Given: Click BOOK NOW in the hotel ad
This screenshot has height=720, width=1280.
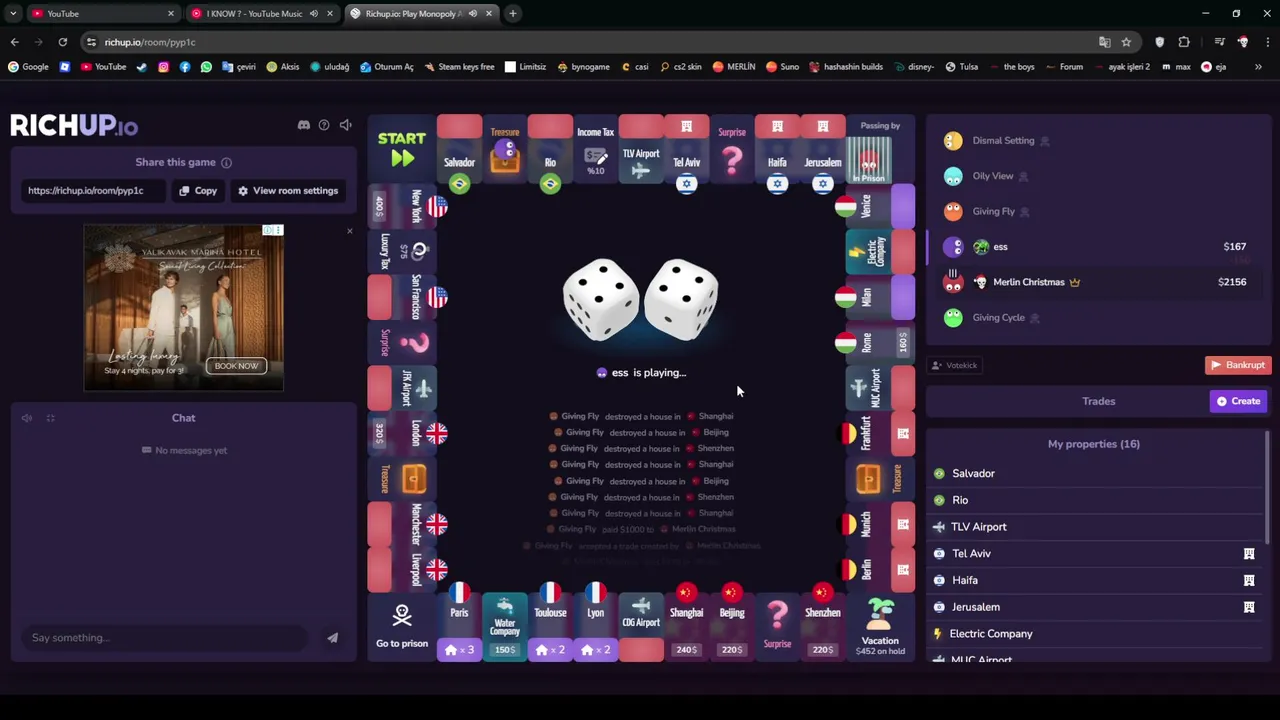Looking at the screenshot, I should 236,366.
